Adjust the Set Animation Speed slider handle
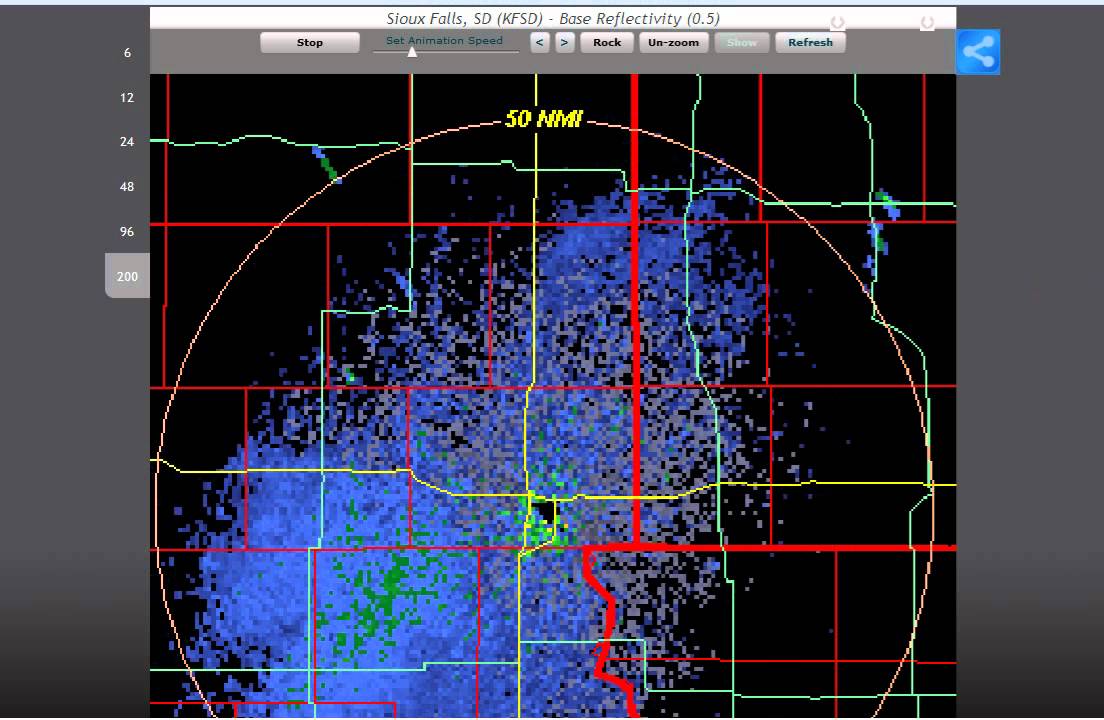The height and width of the screenshot is (720, 1104). click(413, 52)
